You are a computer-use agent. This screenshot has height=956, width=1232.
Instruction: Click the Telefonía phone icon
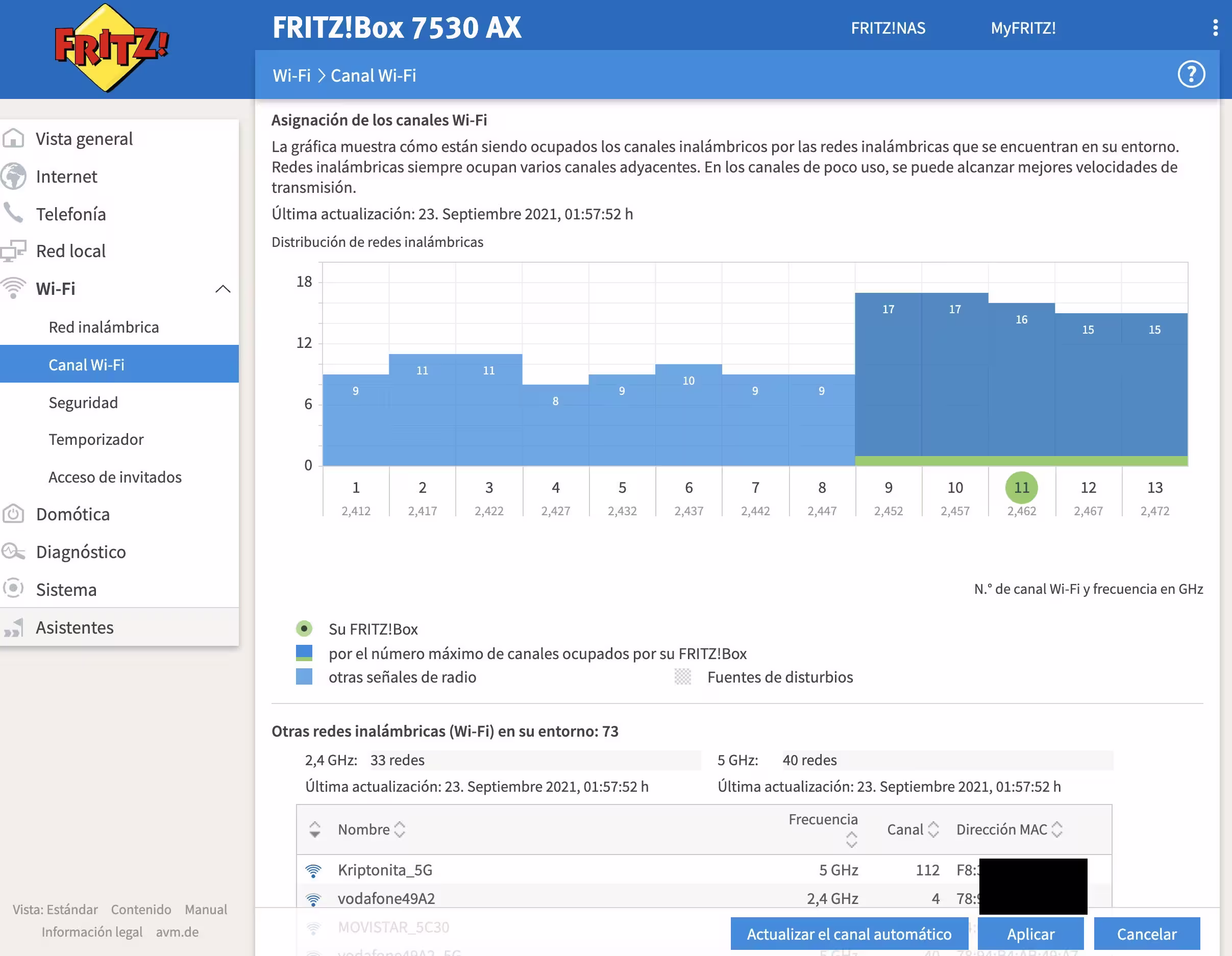[14, 213]
